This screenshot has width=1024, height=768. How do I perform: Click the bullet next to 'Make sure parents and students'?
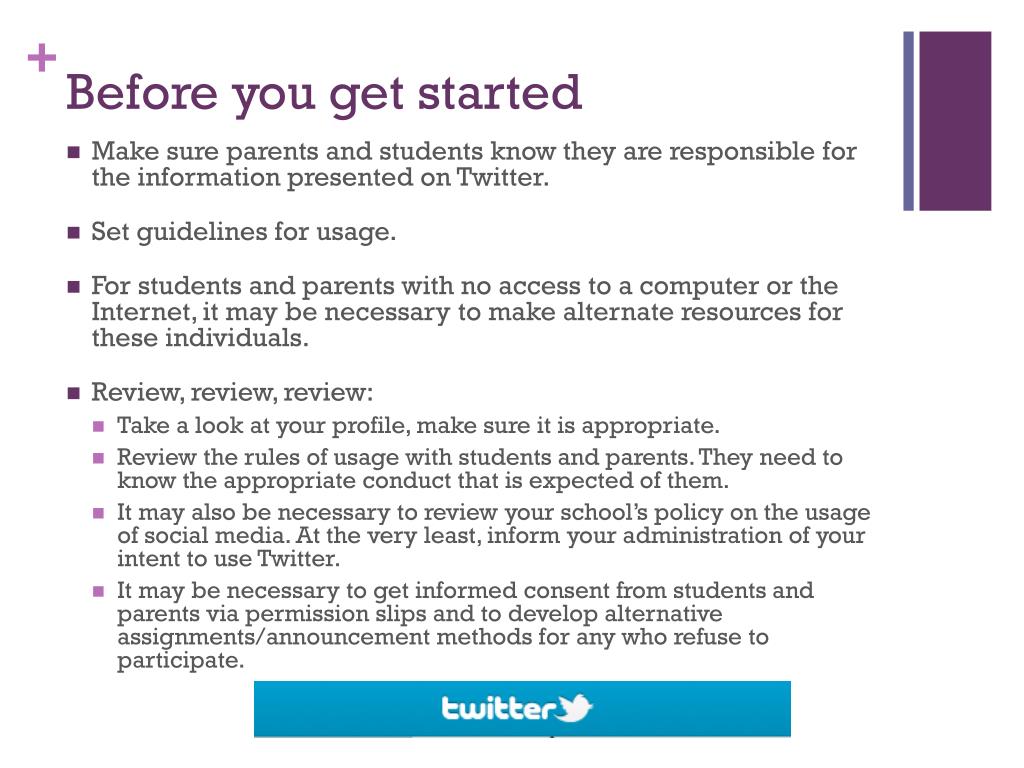point(73,153)
